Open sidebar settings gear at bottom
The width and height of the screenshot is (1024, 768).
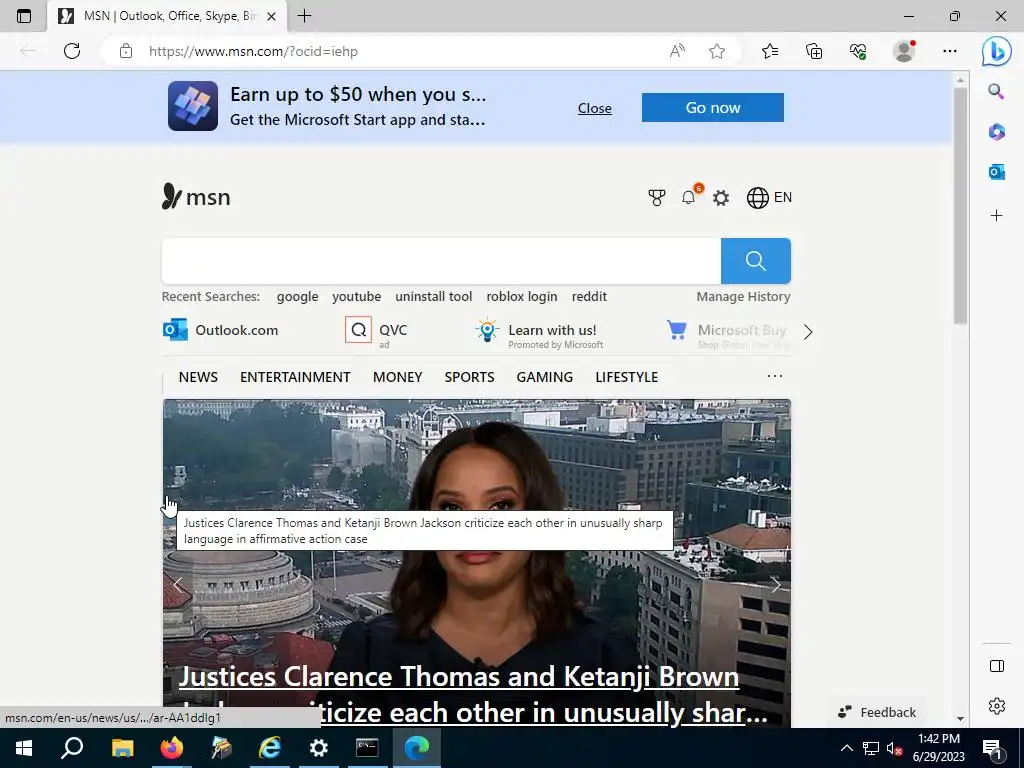tap(997, 706)
